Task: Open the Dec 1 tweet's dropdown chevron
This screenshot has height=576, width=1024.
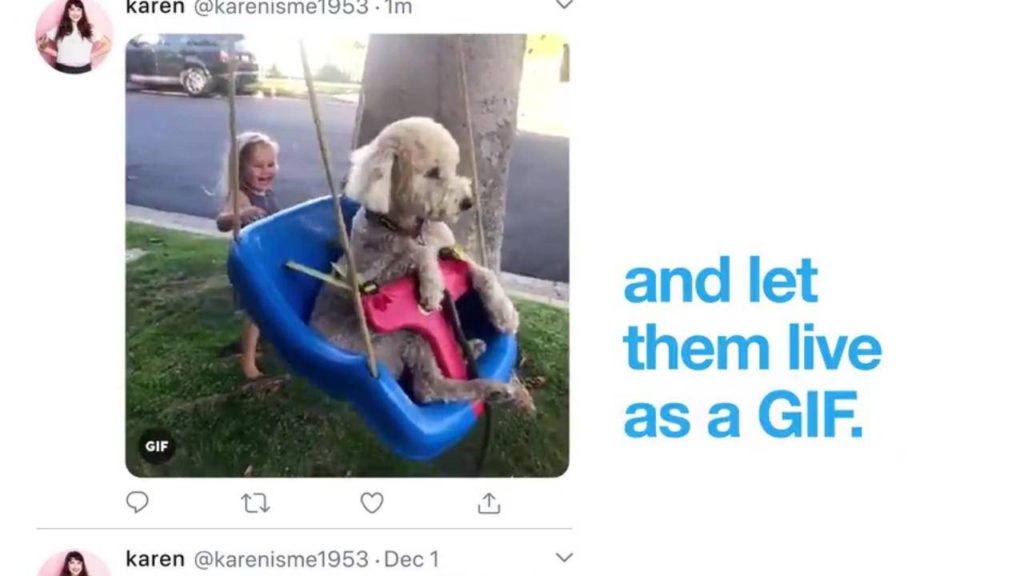Action: tap(564, 557)
